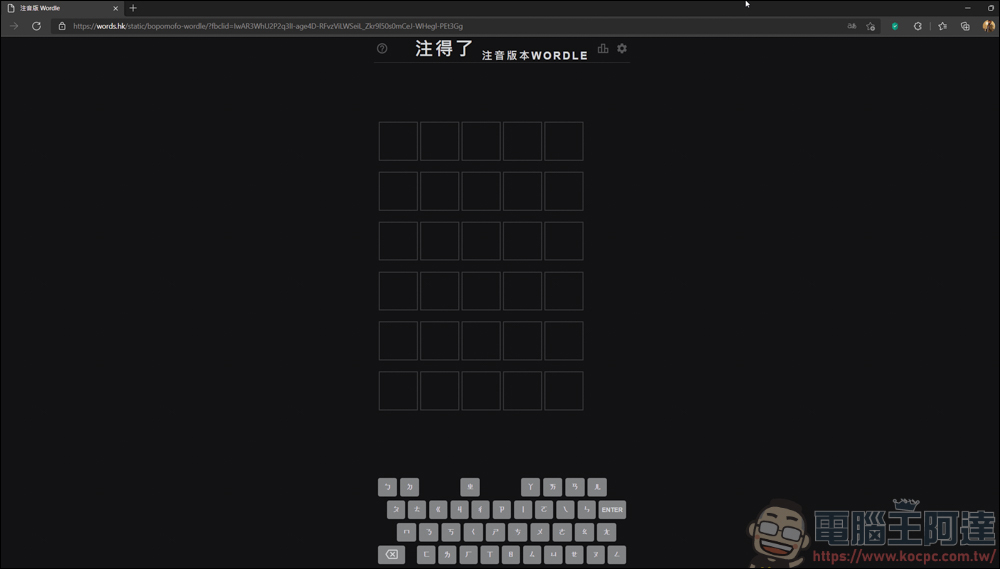Tap the ㄝ key
Screen dimensions: 1000x569
tap(574, 554)
